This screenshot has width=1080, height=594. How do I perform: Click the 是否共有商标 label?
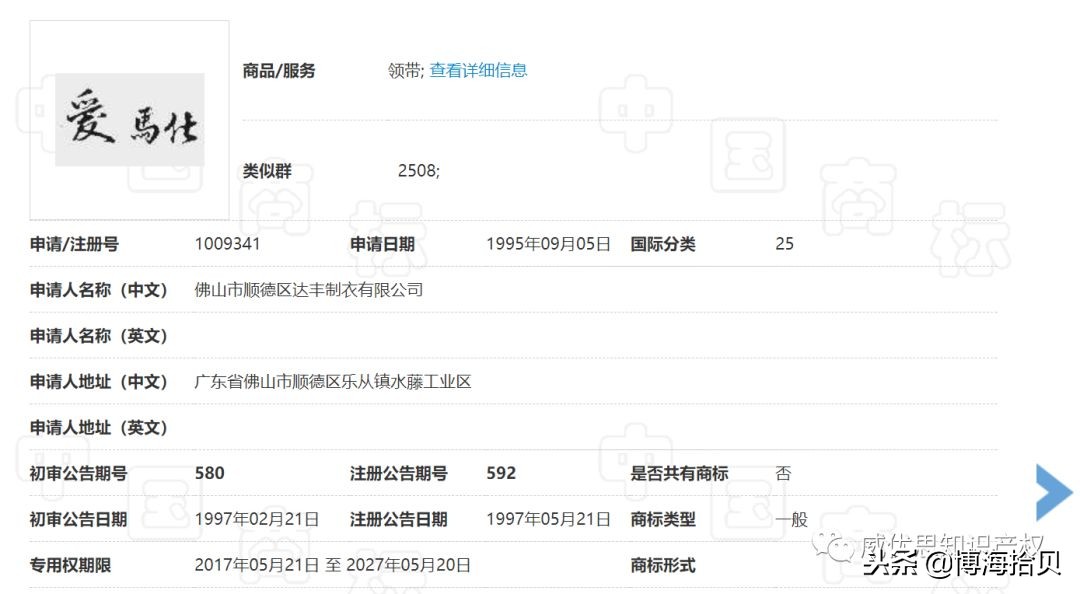coord(679,473)
